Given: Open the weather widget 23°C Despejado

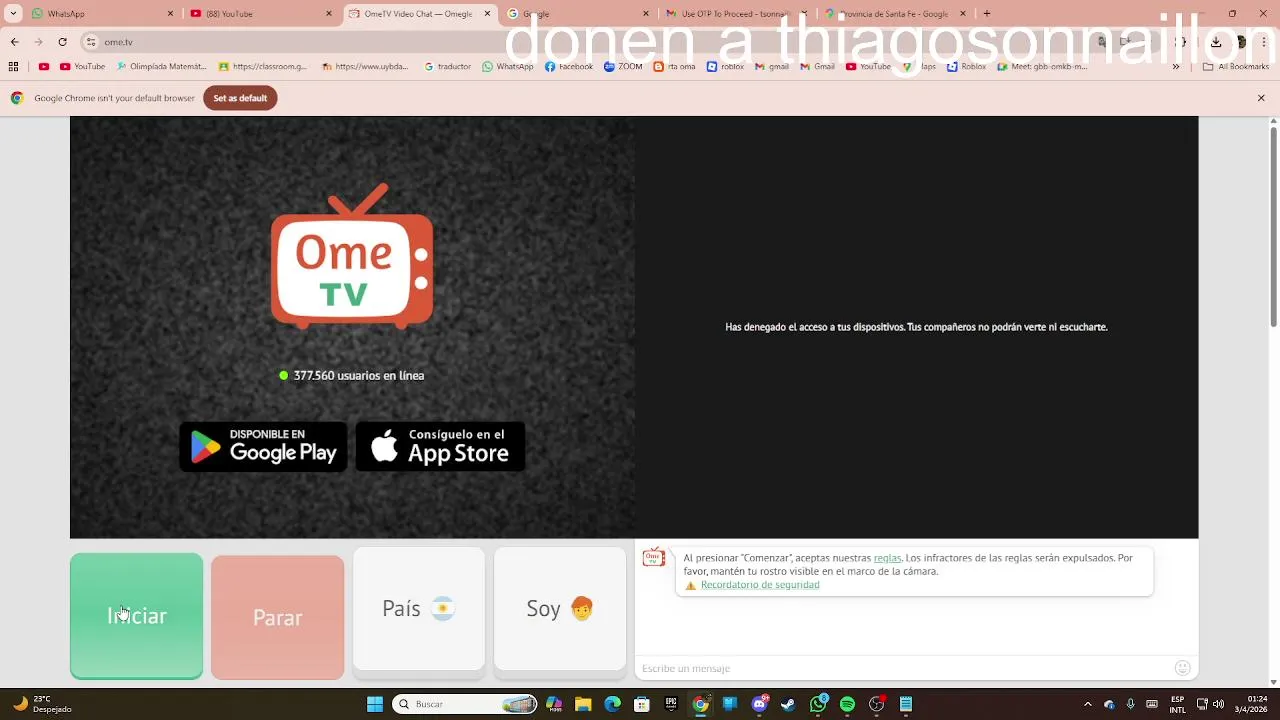Looking at the screenshot, I should [42, 704].
